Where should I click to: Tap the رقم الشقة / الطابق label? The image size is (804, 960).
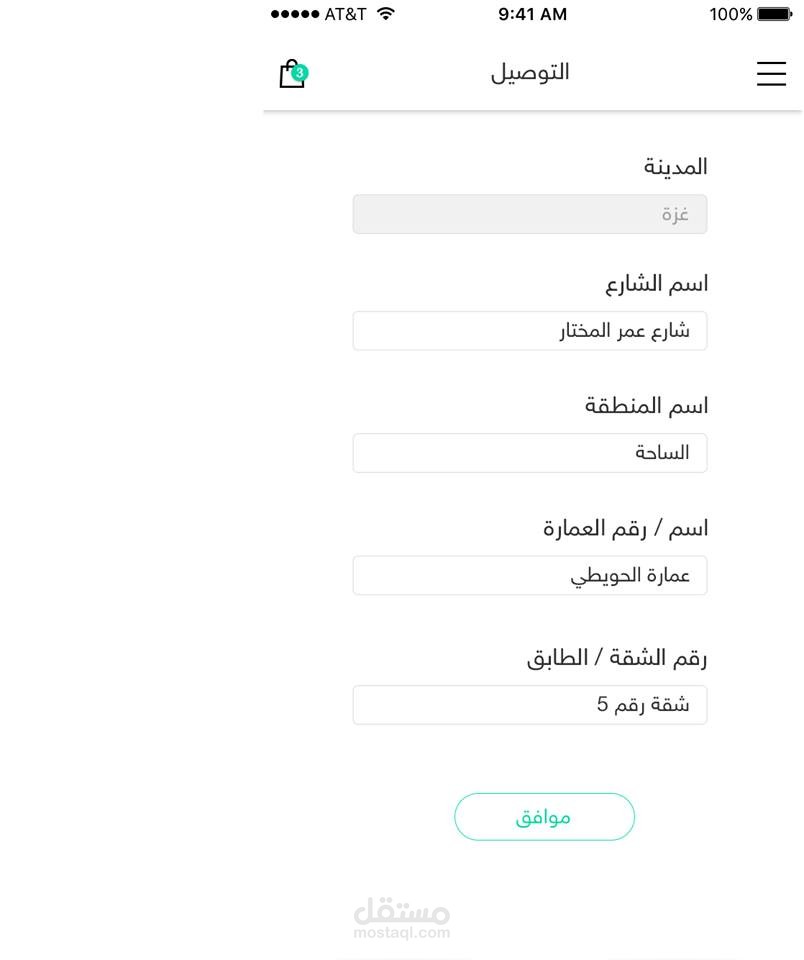[617, 658]
